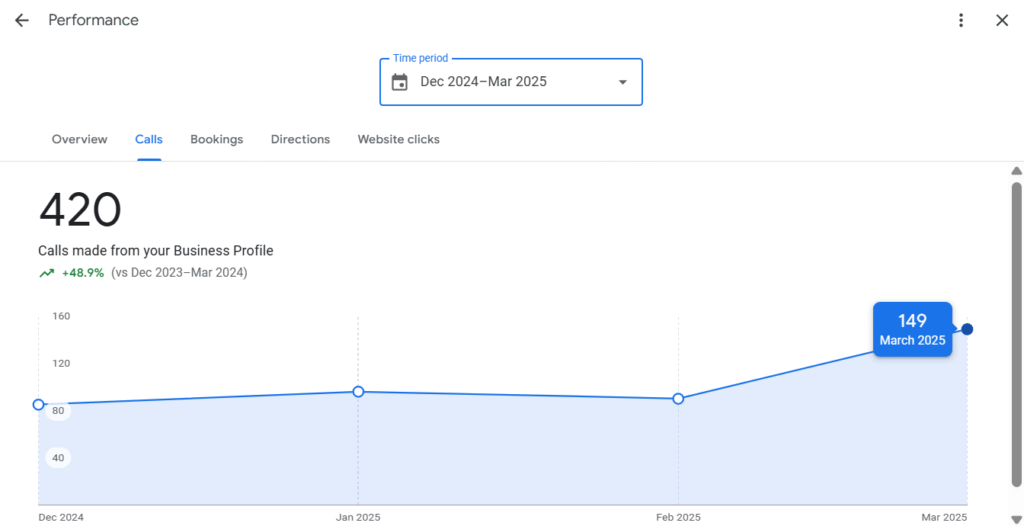View the Website clicks tab
Image resolution: width=1024 pixels, height=526 pixels.
(x=398, y=139)
